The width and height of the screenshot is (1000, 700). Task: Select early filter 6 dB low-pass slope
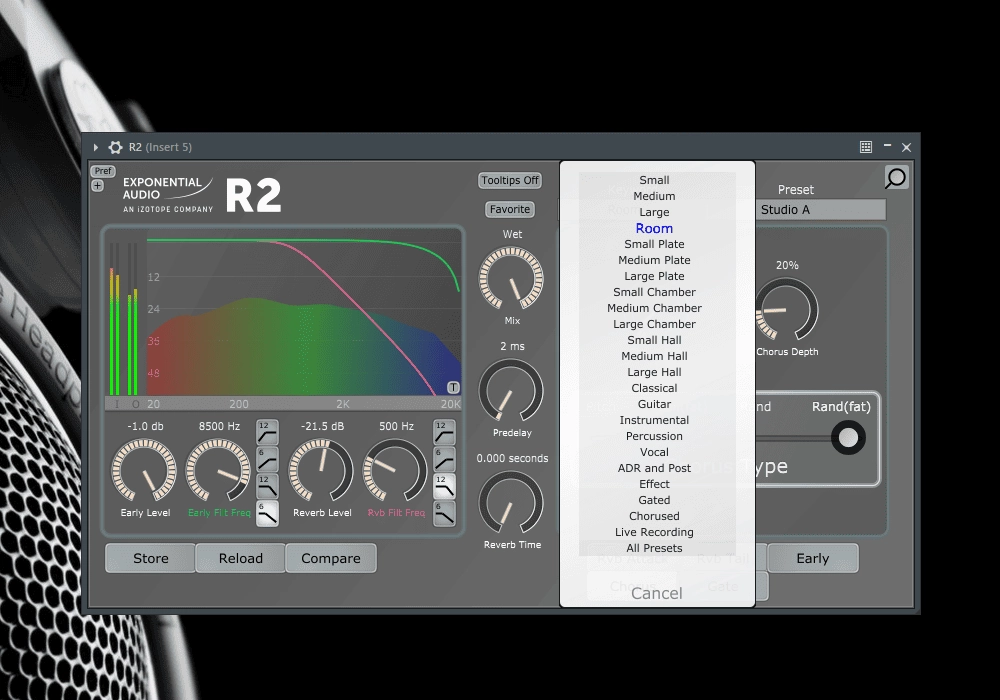coord(267,513)
